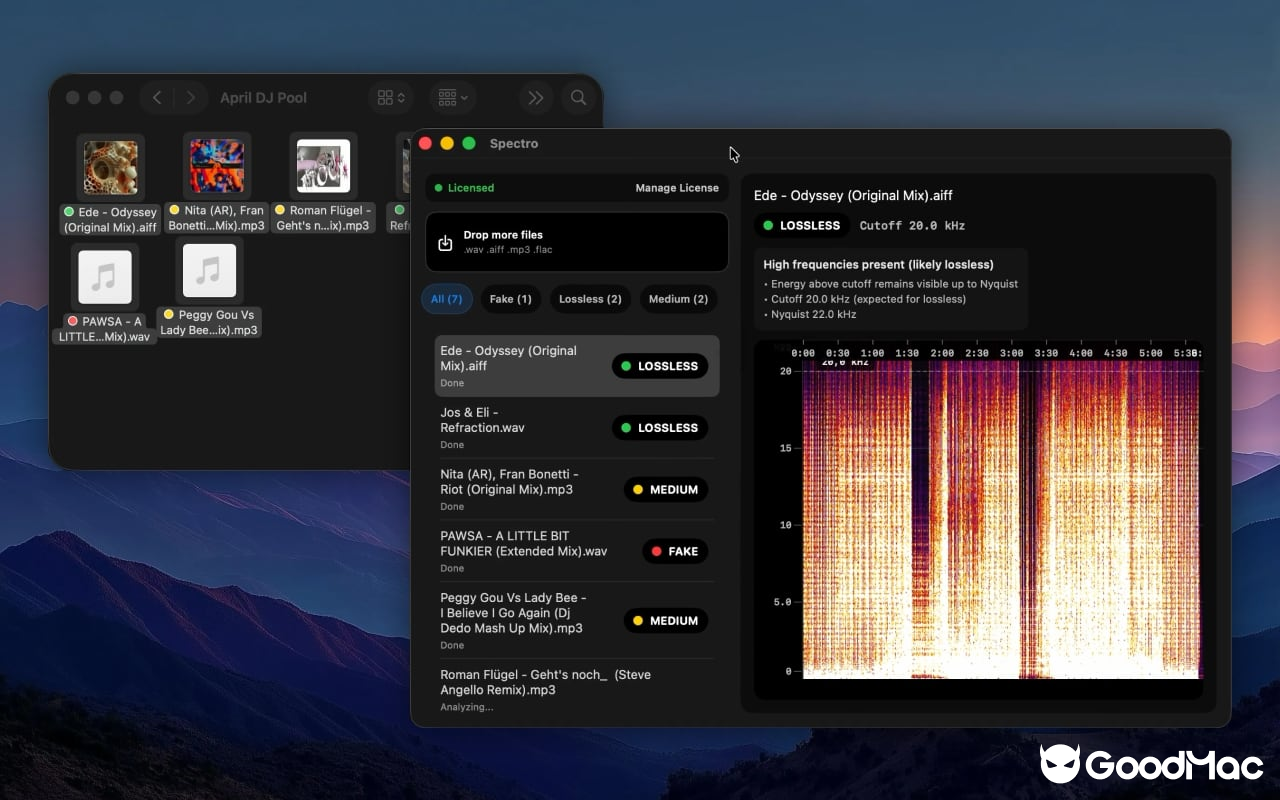Open the Ede - Odyssey album artwork in Finder
Viewport: 1280px width, 800px height.
coord(110,166)
